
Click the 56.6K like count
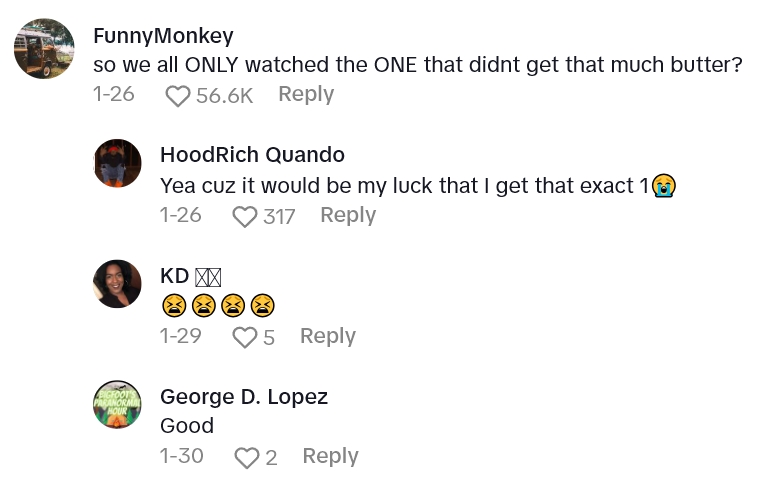click(224, 95)
